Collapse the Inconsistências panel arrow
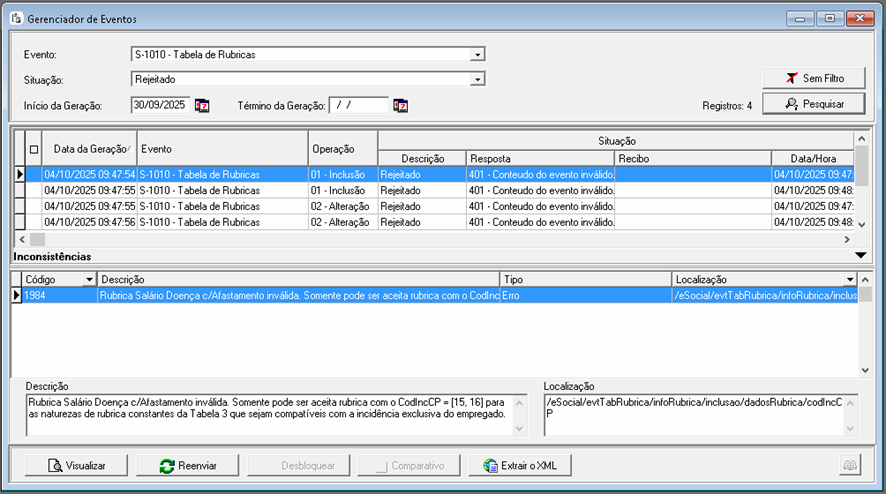Viewport: 886px width, 494px height. click(860, 257)
